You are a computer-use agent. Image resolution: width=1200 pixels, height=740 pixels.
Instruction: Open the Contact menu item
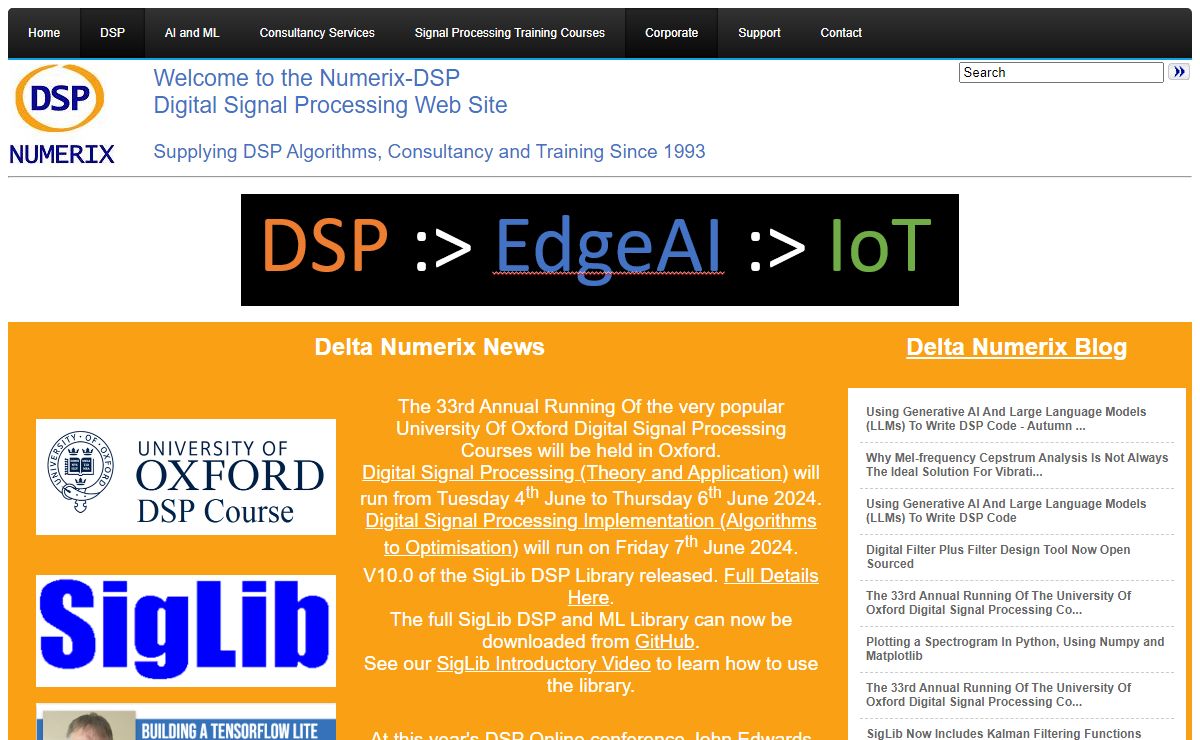(841, 33)
